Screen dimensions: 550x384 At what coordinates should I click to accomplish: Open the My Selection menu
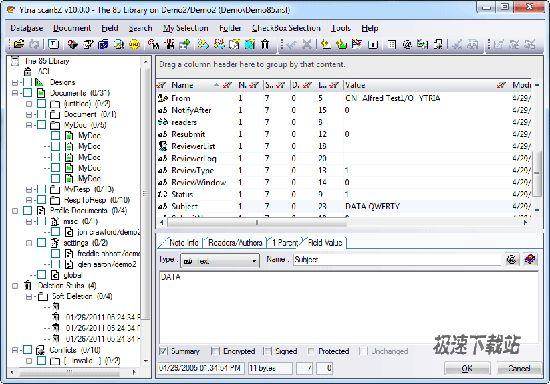[x=186, y=28]
